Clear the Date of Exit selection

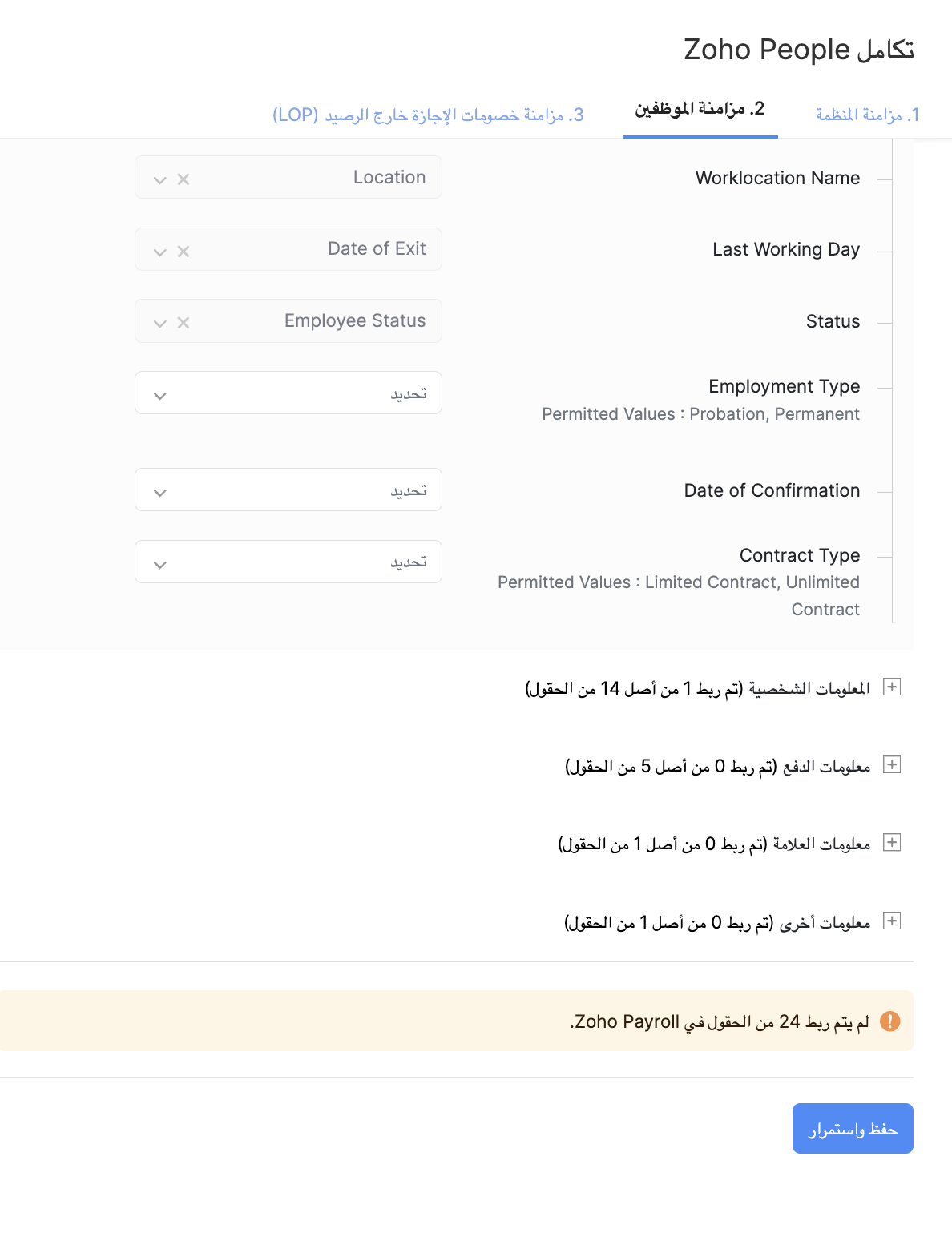tap(184, 252)
